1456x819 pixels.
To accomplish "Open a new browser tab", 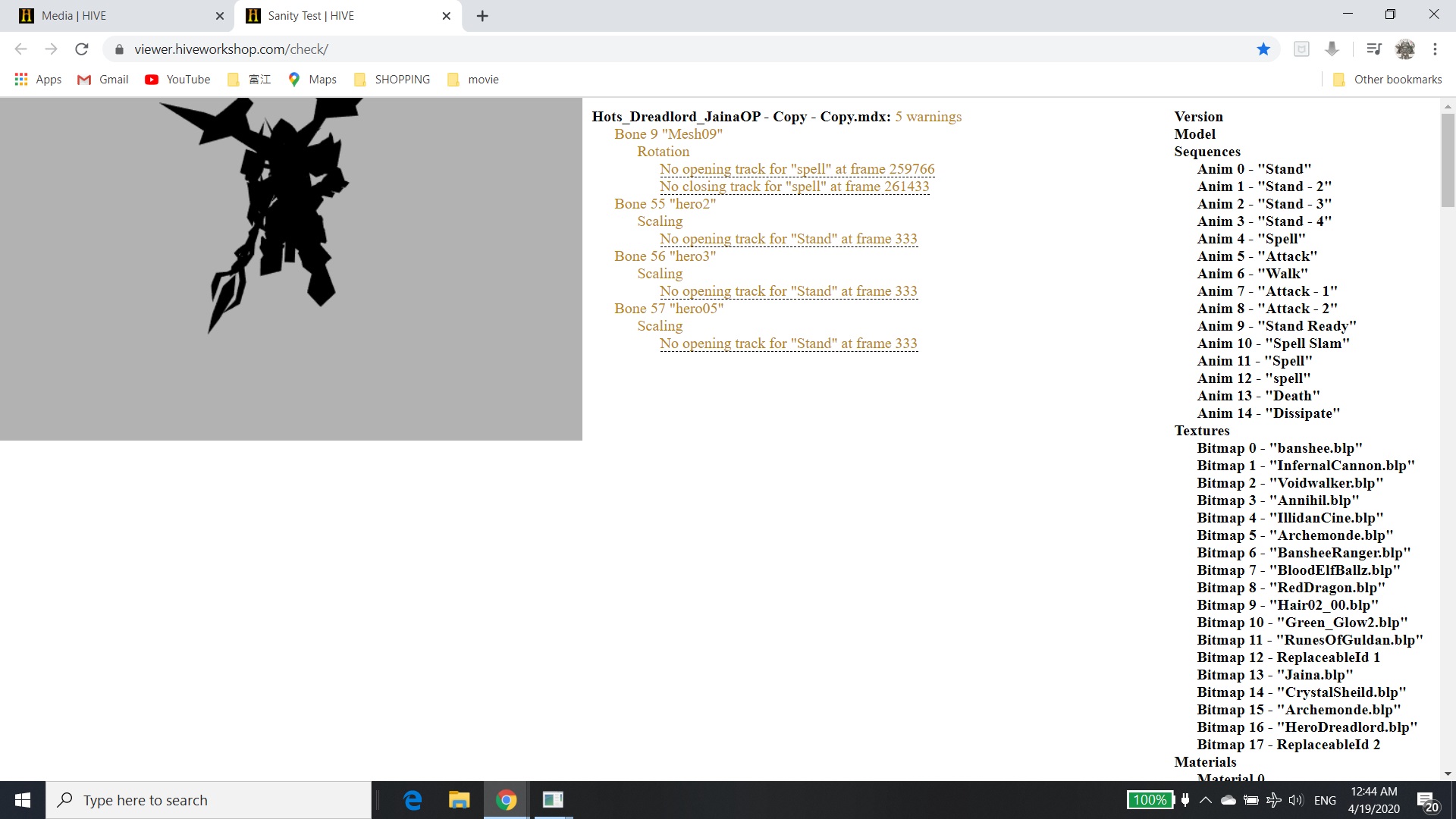I will click(482, 16).
